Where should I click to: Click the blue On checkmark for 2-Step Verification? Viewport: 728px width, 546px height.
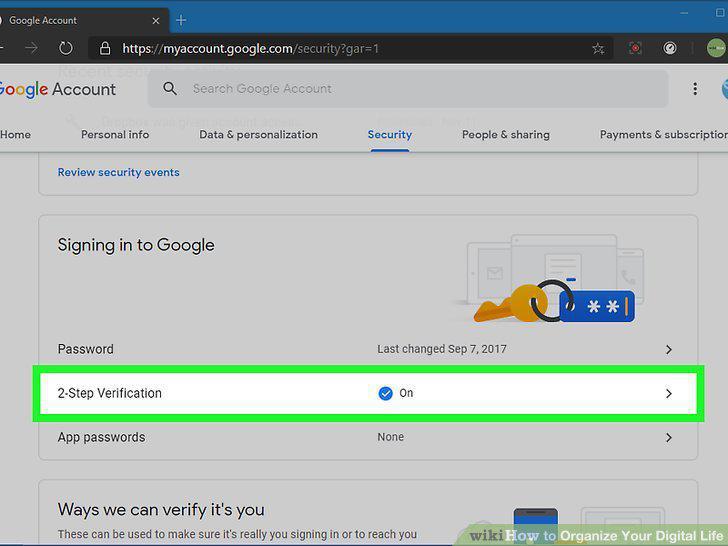385,394
